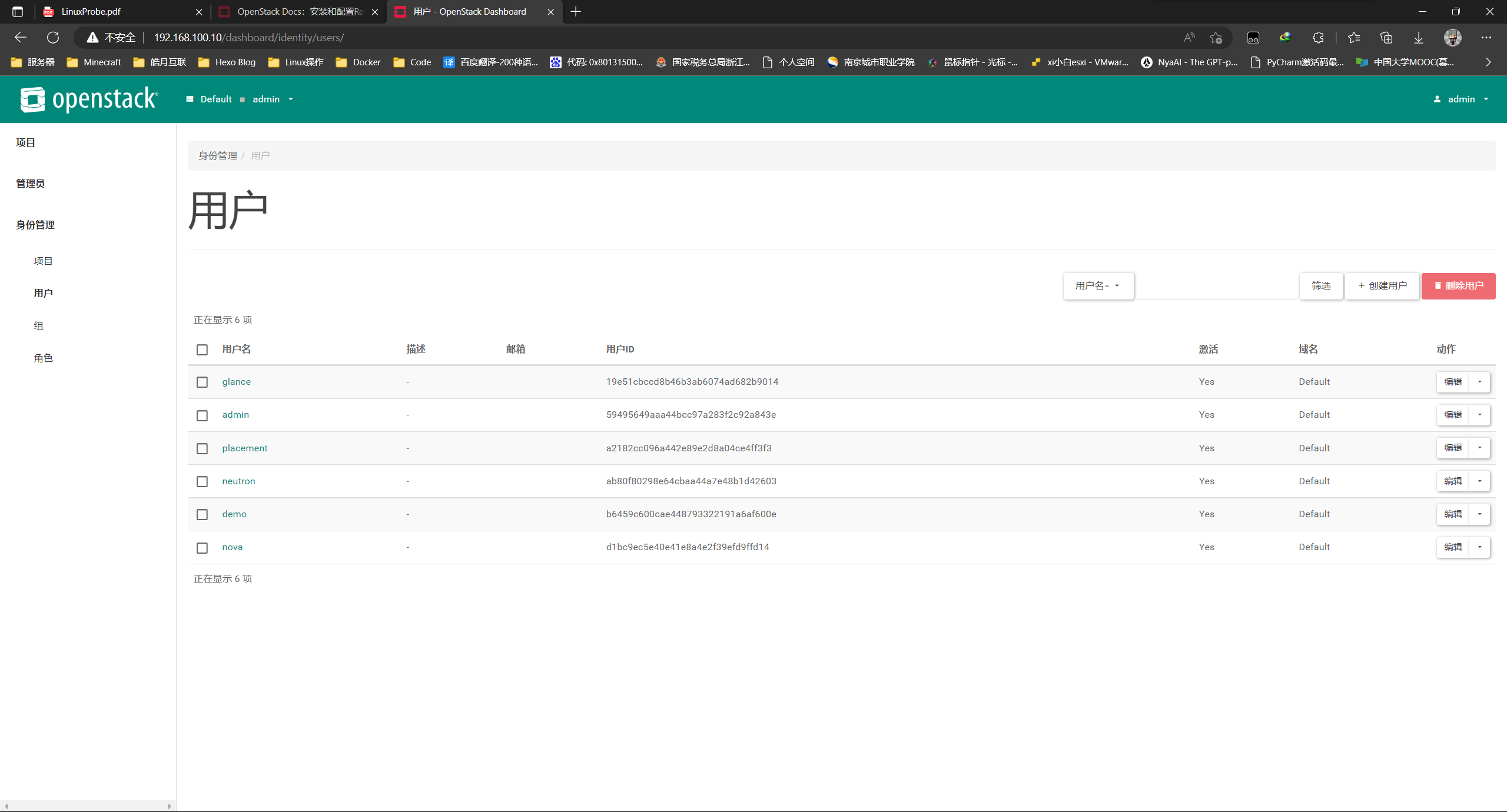The width and height of the screenshot is (1507, 812).
Task: Click the browser profile avatar
Action: click(x=1452, y=37)
